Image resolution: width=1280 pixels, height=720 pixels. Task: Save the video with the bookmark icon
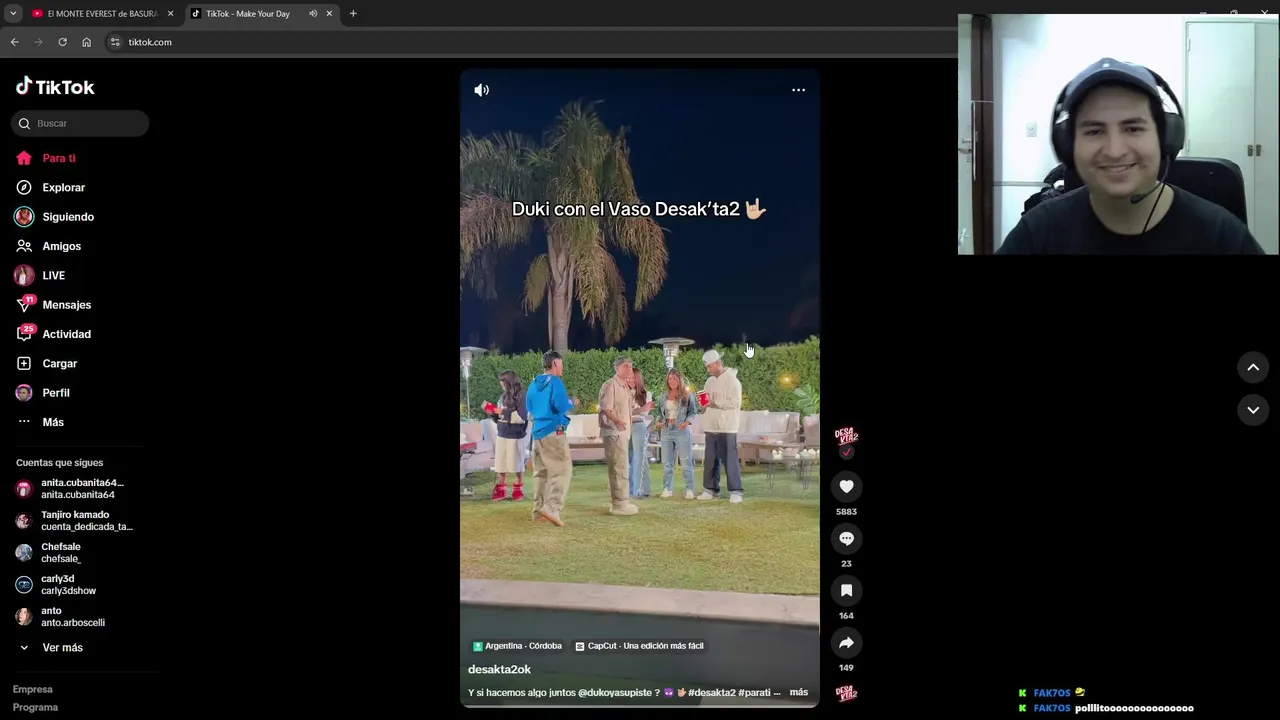point(846,590)
